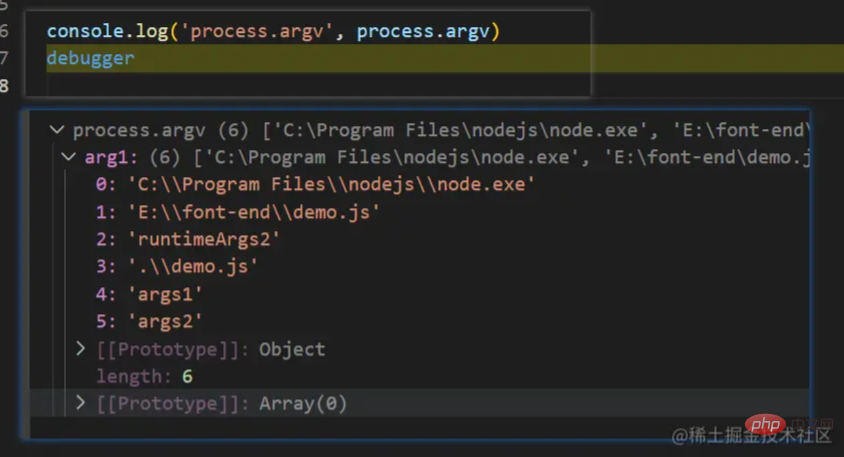Select index 0 node.exe path entry
The width and height of the screenshot is (844, 457).
[315, 185]
